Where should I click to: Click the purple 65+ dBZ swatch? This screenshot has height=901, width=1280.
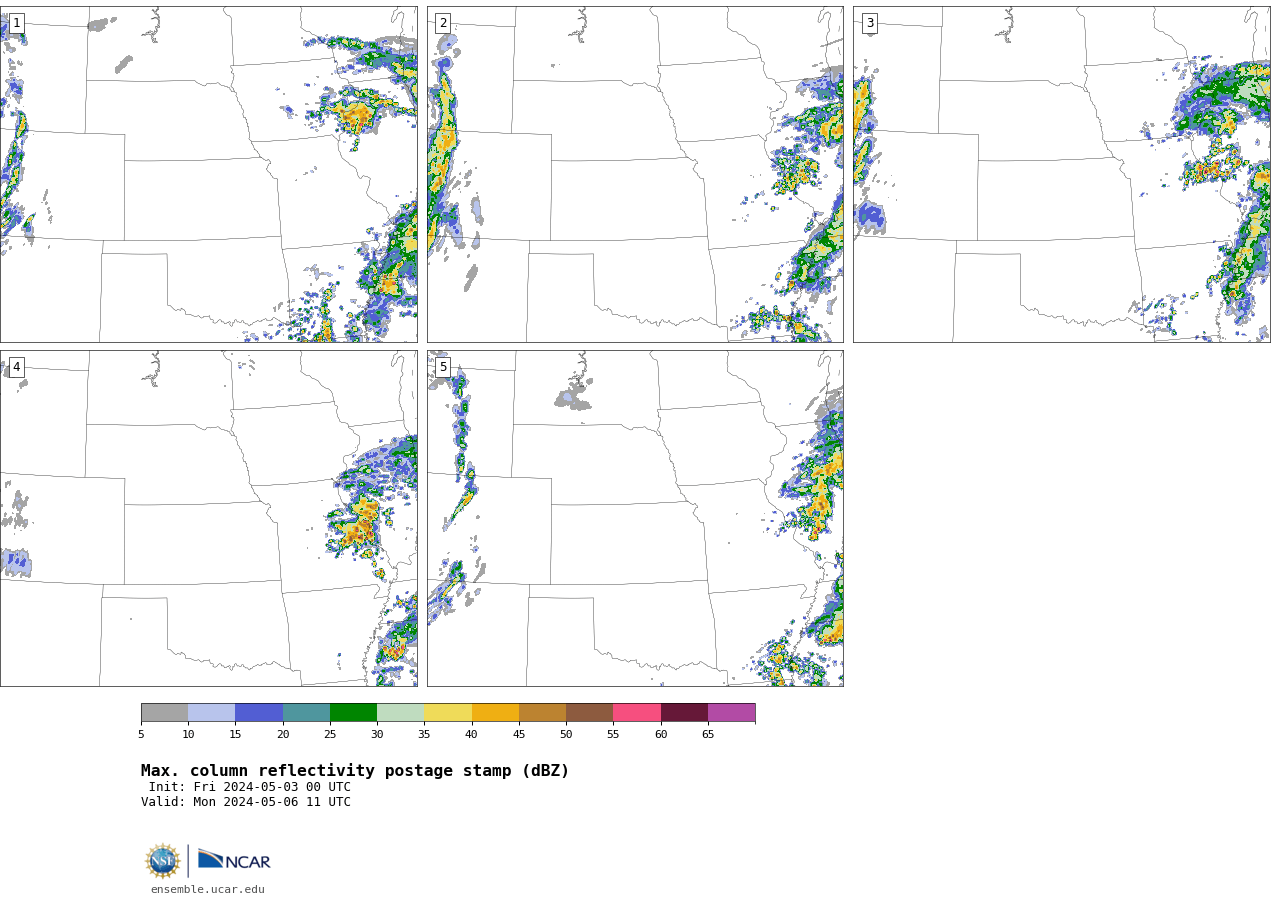point(732,713)
